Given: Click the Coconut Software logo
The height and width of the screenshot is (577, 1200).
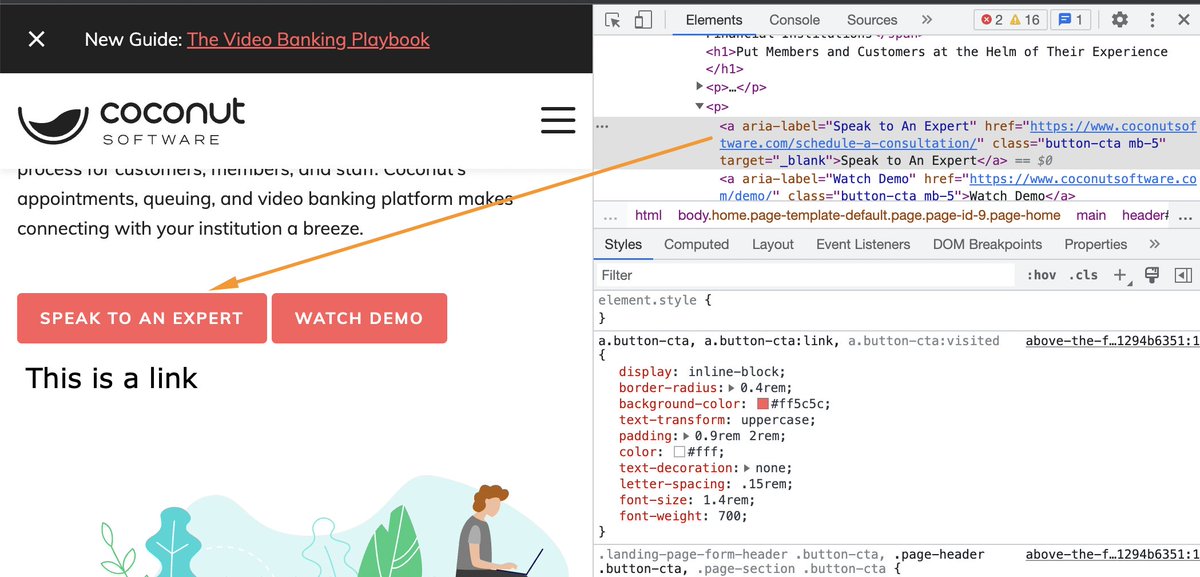Looking at the screenshot, I should point(132,121).
